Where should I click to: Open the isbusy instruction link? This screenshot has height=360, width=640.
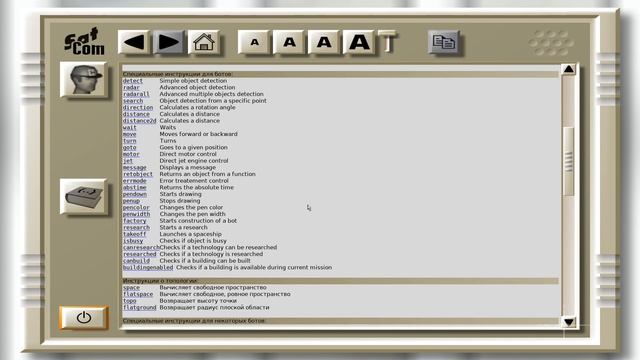coord(133,241)
